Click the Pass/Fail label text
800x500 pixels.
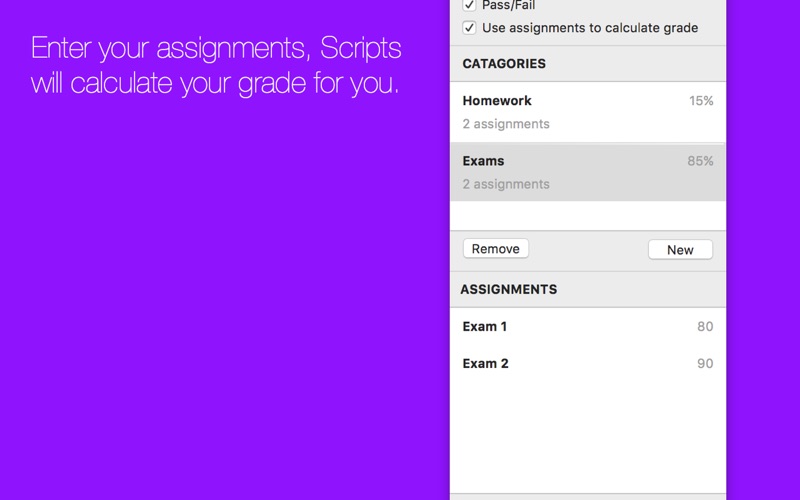pyautogui.click(x=508, y=5)
